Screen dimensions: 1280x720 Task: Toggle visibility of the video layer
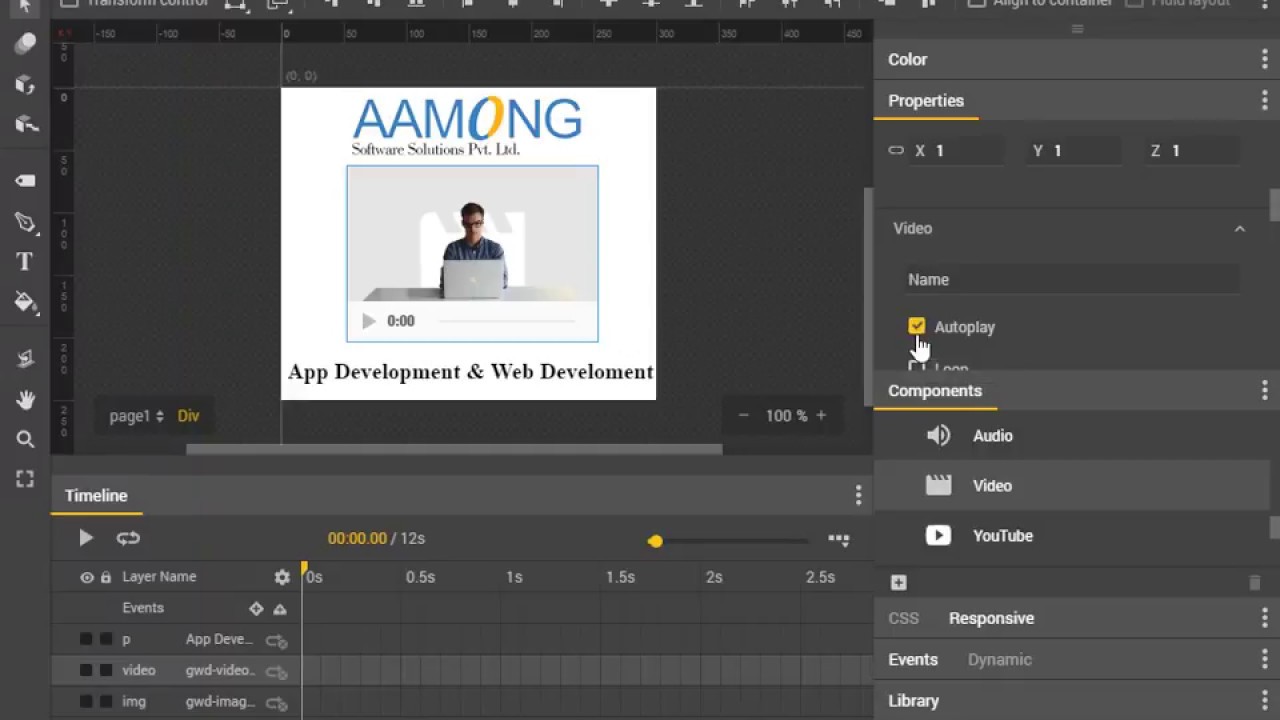(86, 670)
